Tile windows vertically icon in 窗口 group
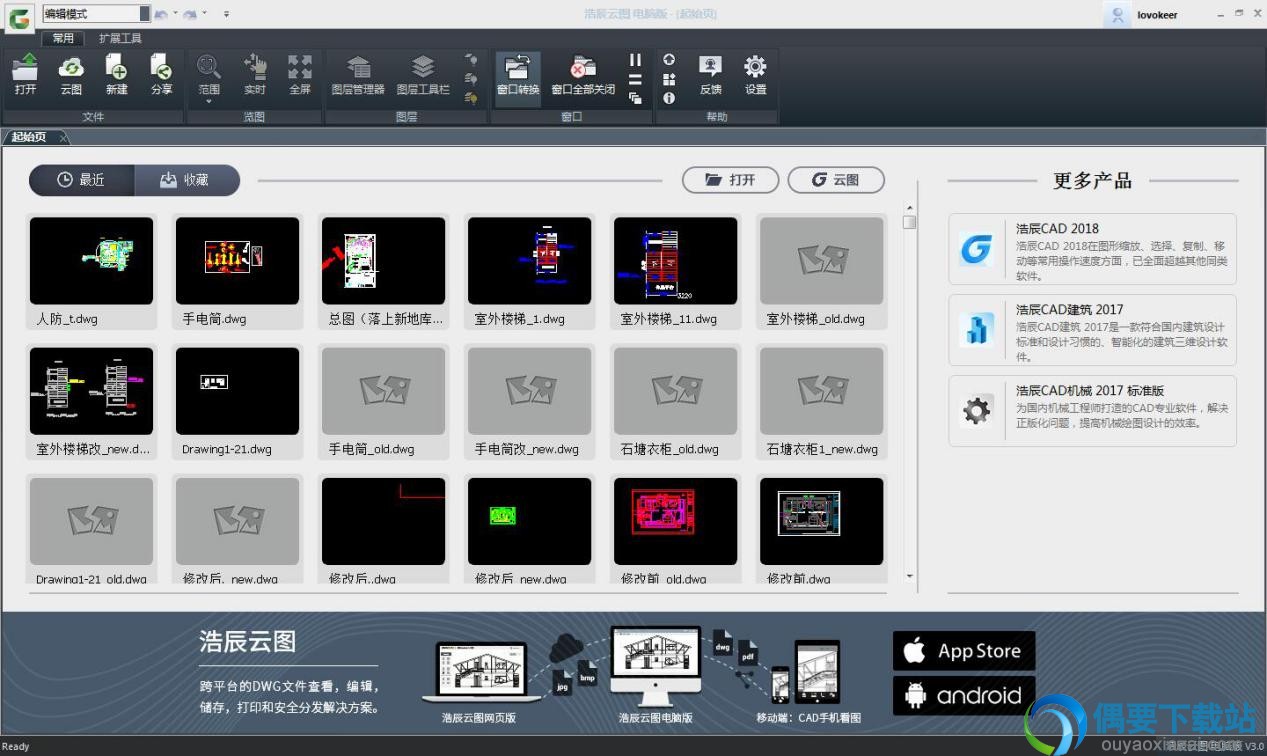1267x756 pixels. [x=635, y=60]
